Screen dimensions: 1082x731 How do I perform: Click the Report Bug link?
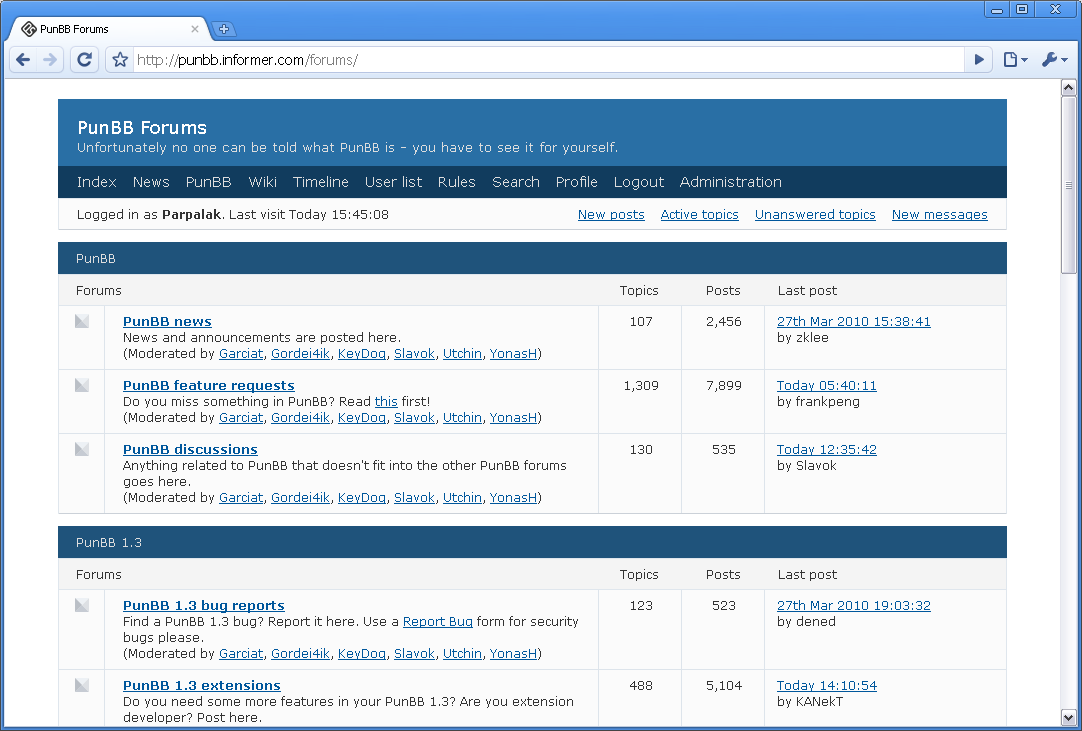click(437, 622)
